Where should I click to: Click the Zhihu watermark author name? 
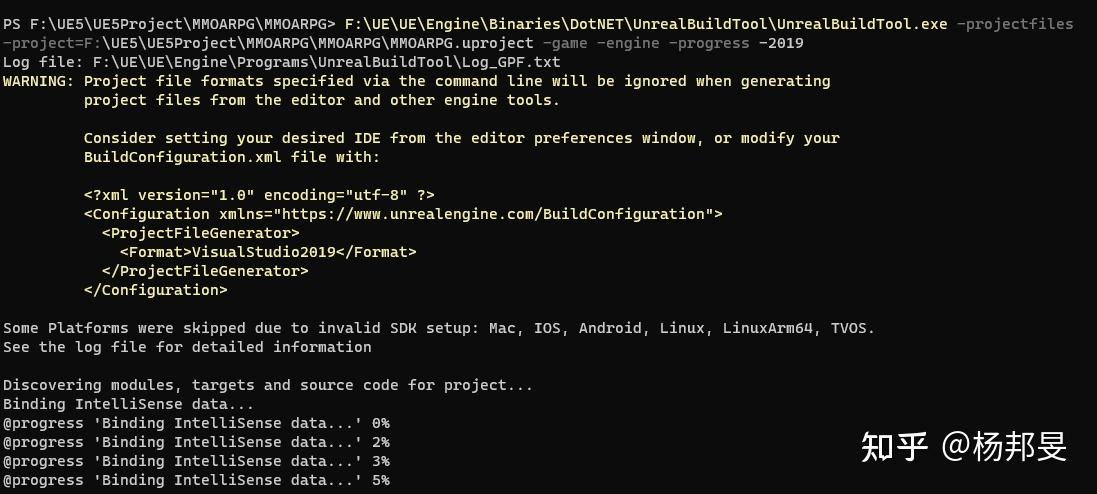1005,447
